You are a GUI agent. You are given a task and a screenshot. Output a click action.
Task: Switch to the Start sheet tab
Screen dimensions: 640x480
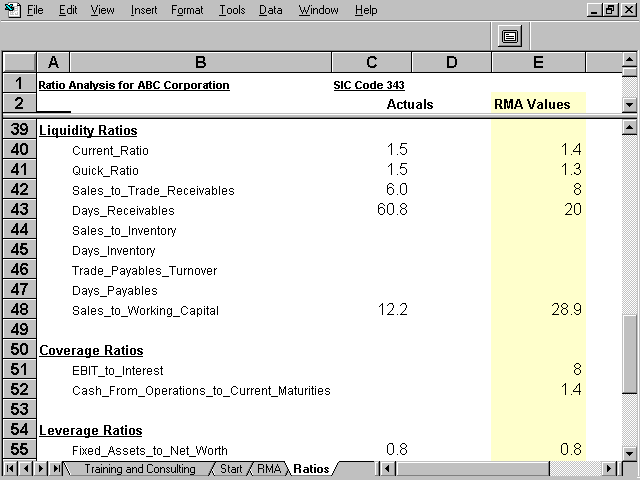click(x=231, y=469)
